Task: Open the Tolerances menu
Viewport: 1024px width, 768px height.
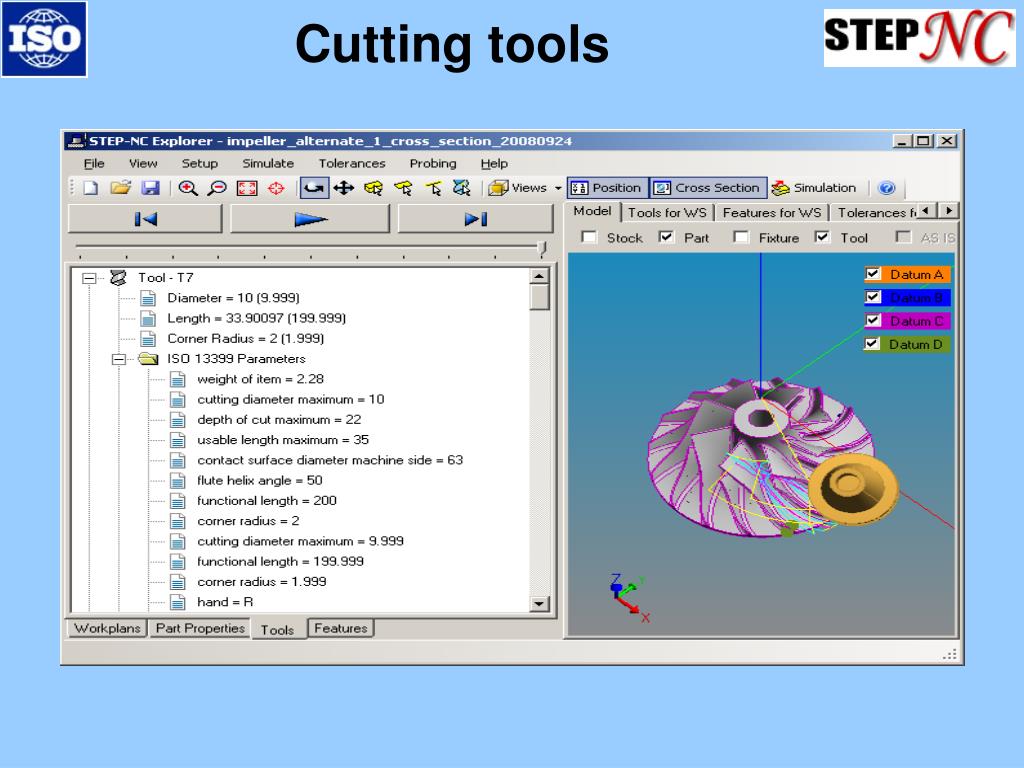Action: 352,163
